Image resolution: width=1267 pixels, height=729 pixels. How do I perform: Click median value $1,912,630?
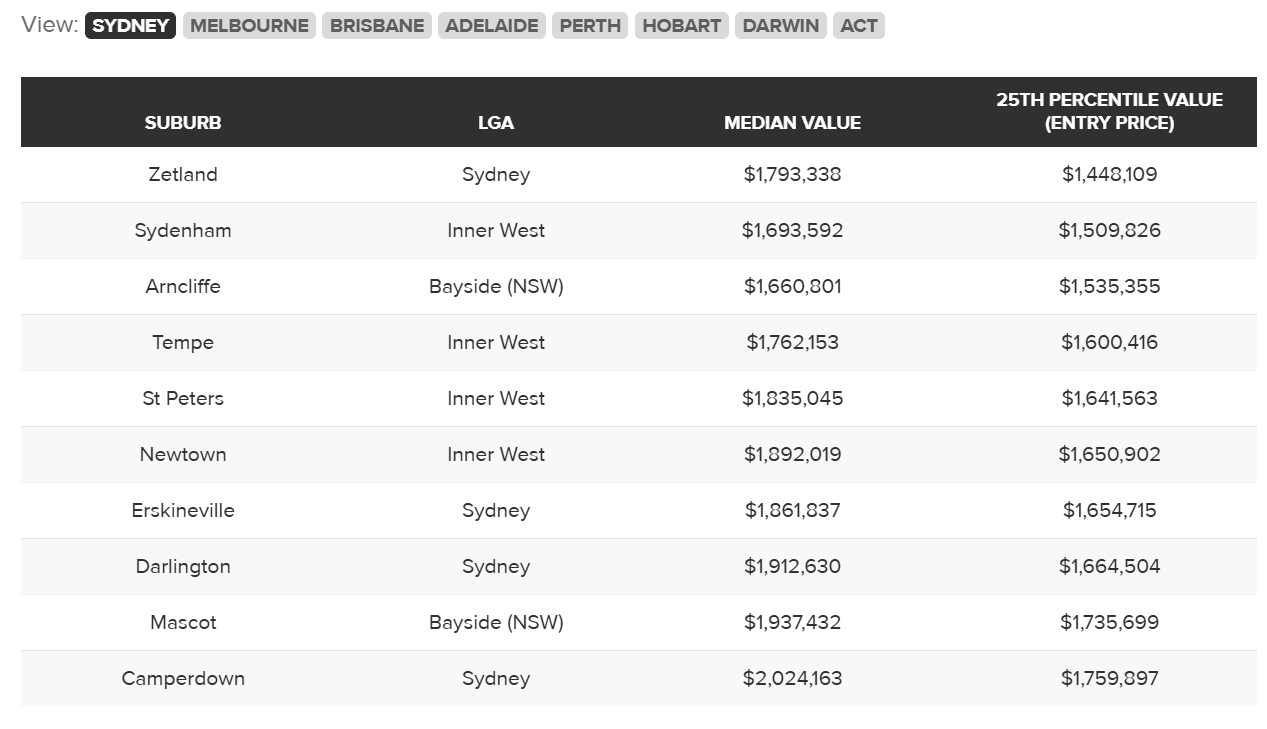(x=792, y=566)
